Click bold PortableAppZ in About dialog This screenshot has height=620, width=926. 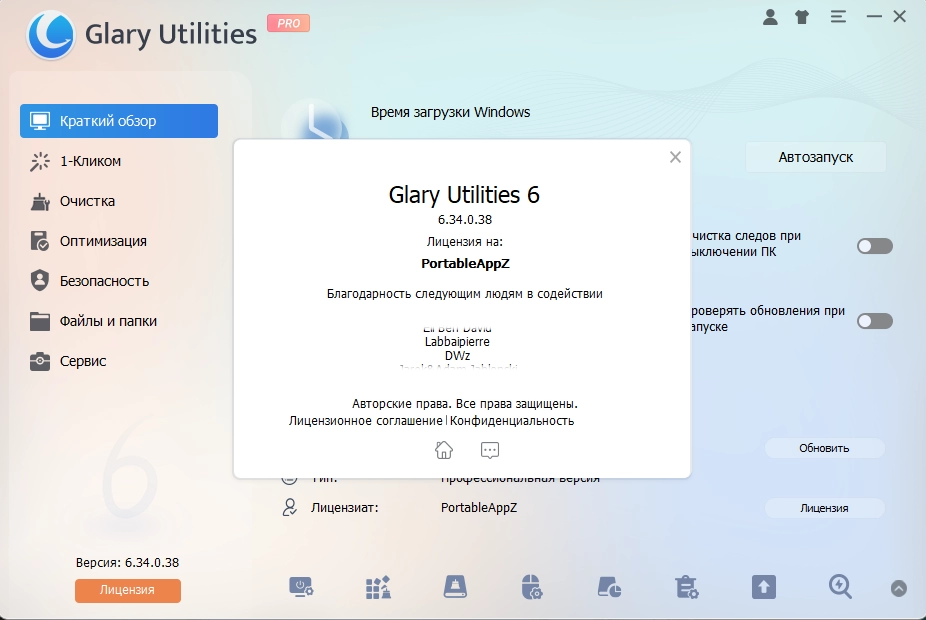pos(465,263)
